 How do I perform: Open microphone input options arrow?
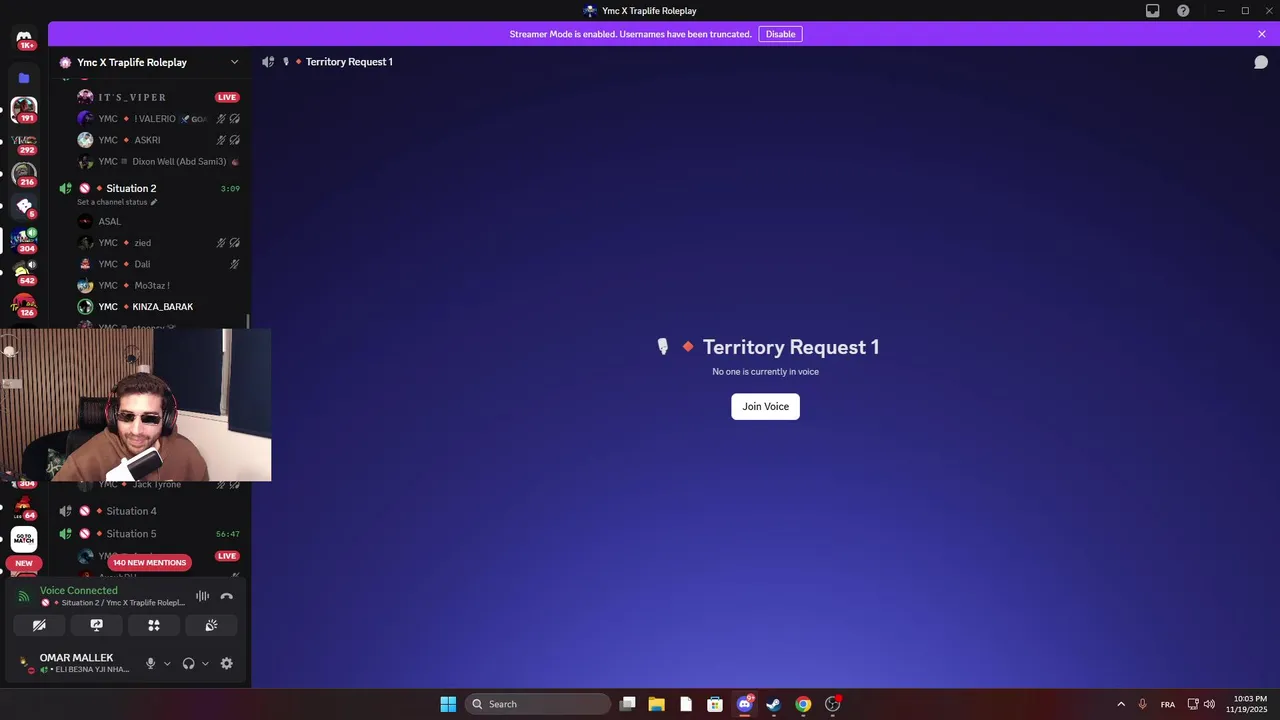(x=167, y=663)
